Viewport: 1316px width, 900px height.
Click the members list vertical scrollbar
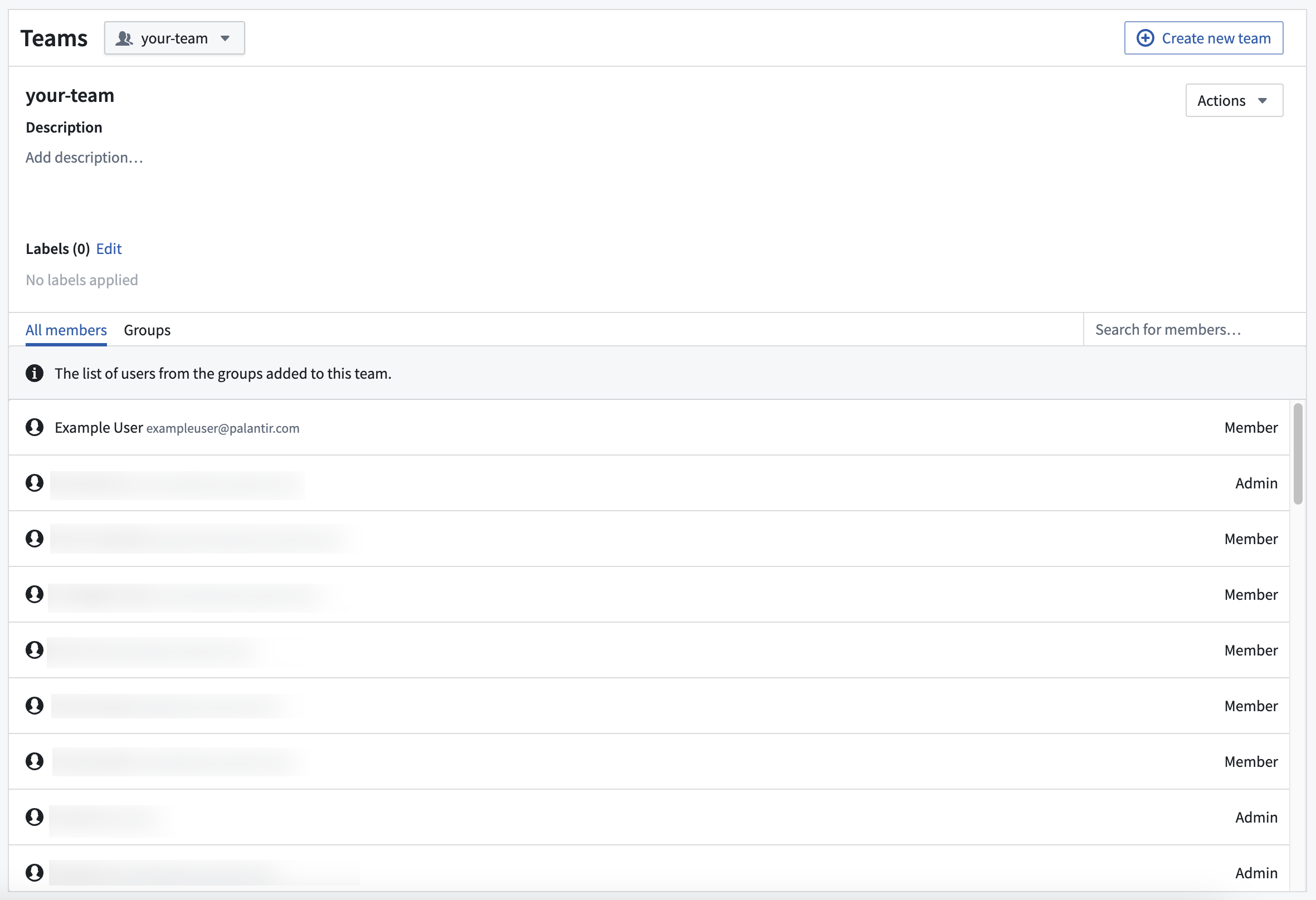(1298, 453)
